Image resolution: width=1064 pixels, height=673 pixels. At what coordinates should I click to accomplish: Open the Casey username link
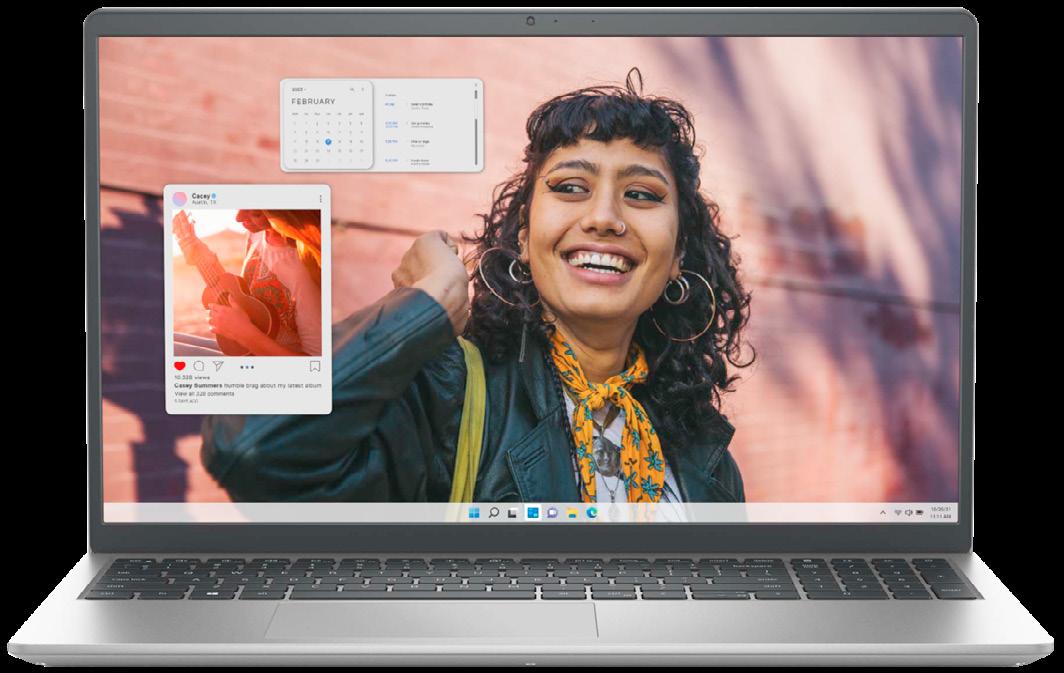pos(201,195)
